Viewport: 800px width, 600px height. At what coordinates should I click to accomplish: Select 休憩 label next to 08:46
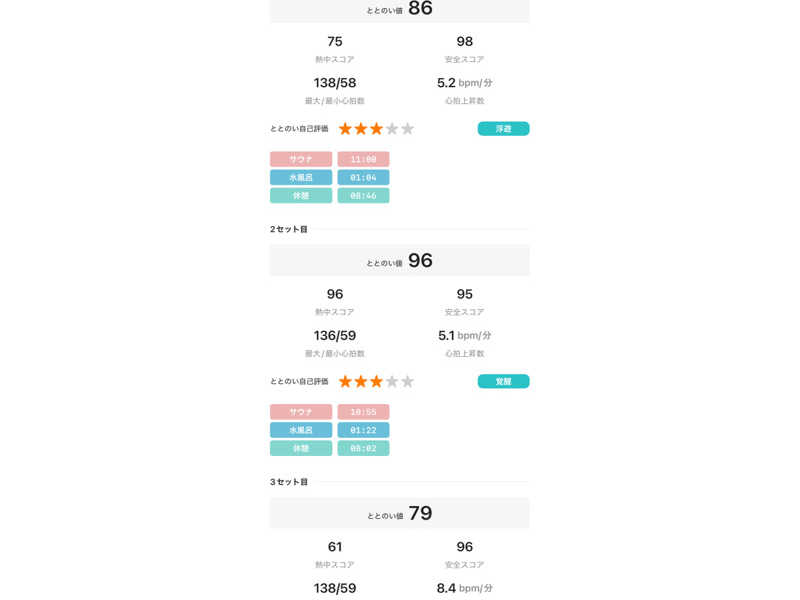(x=301, y=196)
